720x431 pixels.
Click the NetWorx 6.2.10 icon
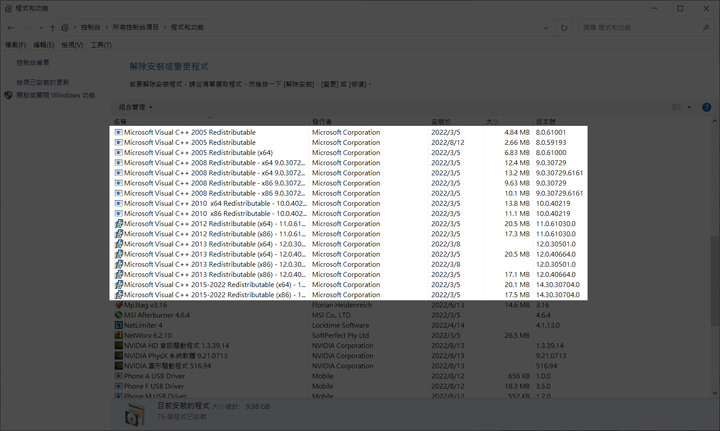pos(118,335)
